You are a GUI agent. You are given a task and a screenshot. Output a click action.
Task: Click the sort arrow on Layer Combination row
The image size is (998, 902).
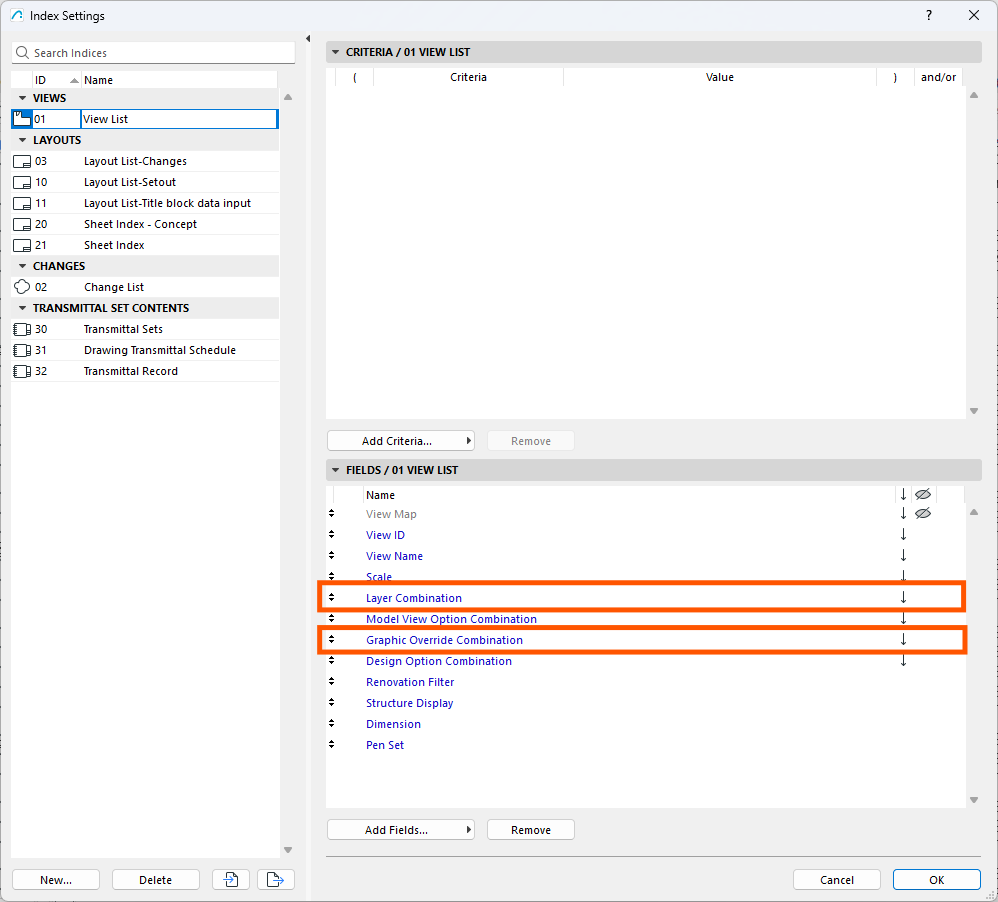pyautogui.click(x=903, y=597)
